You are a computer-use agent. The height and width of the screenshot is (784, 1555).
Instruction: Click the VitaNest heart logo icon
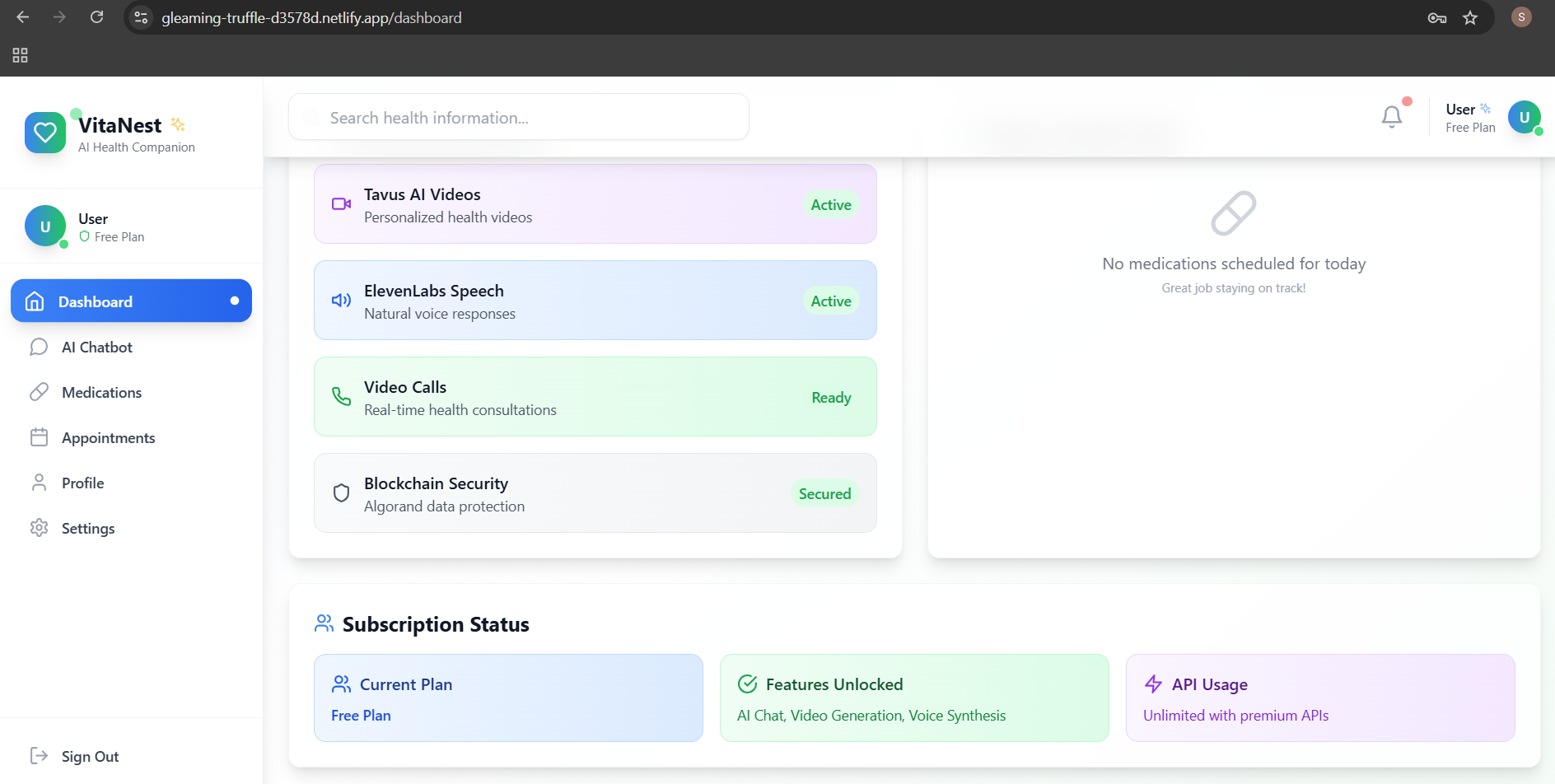[x=45, y=133]
